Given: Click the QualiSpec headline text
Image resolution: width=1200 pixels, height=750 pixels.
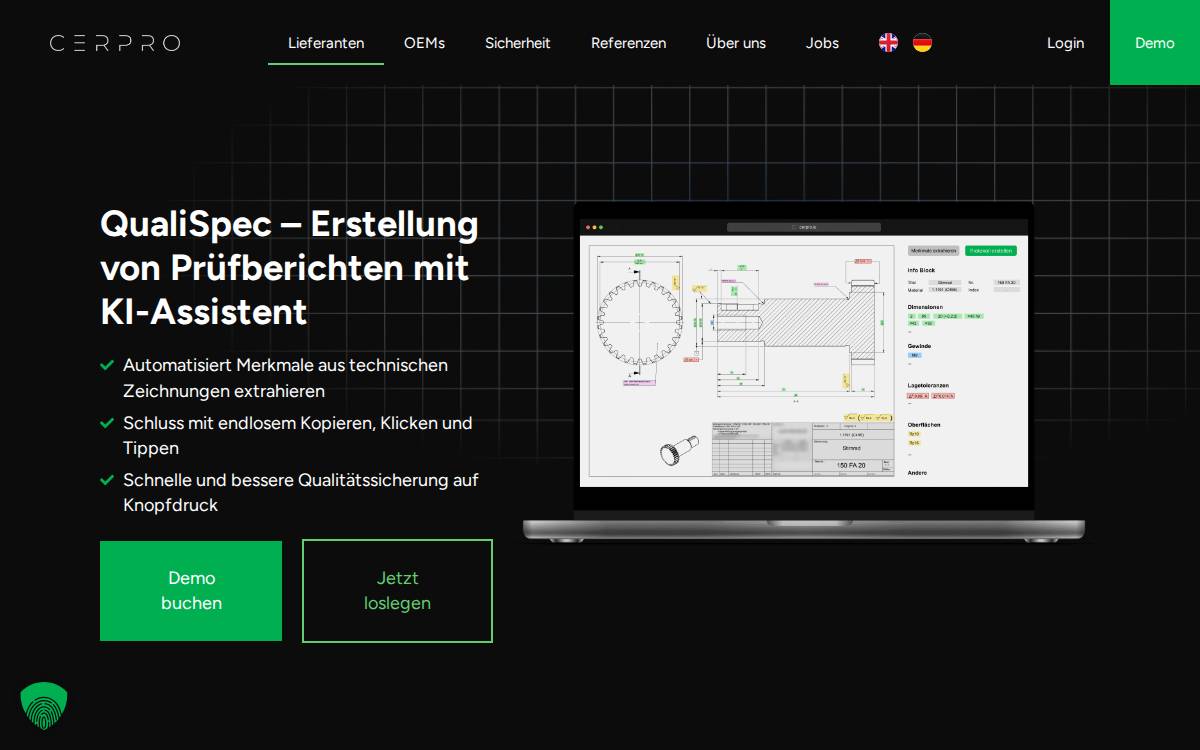Looking at the screenshot, I should click(289, 267).
